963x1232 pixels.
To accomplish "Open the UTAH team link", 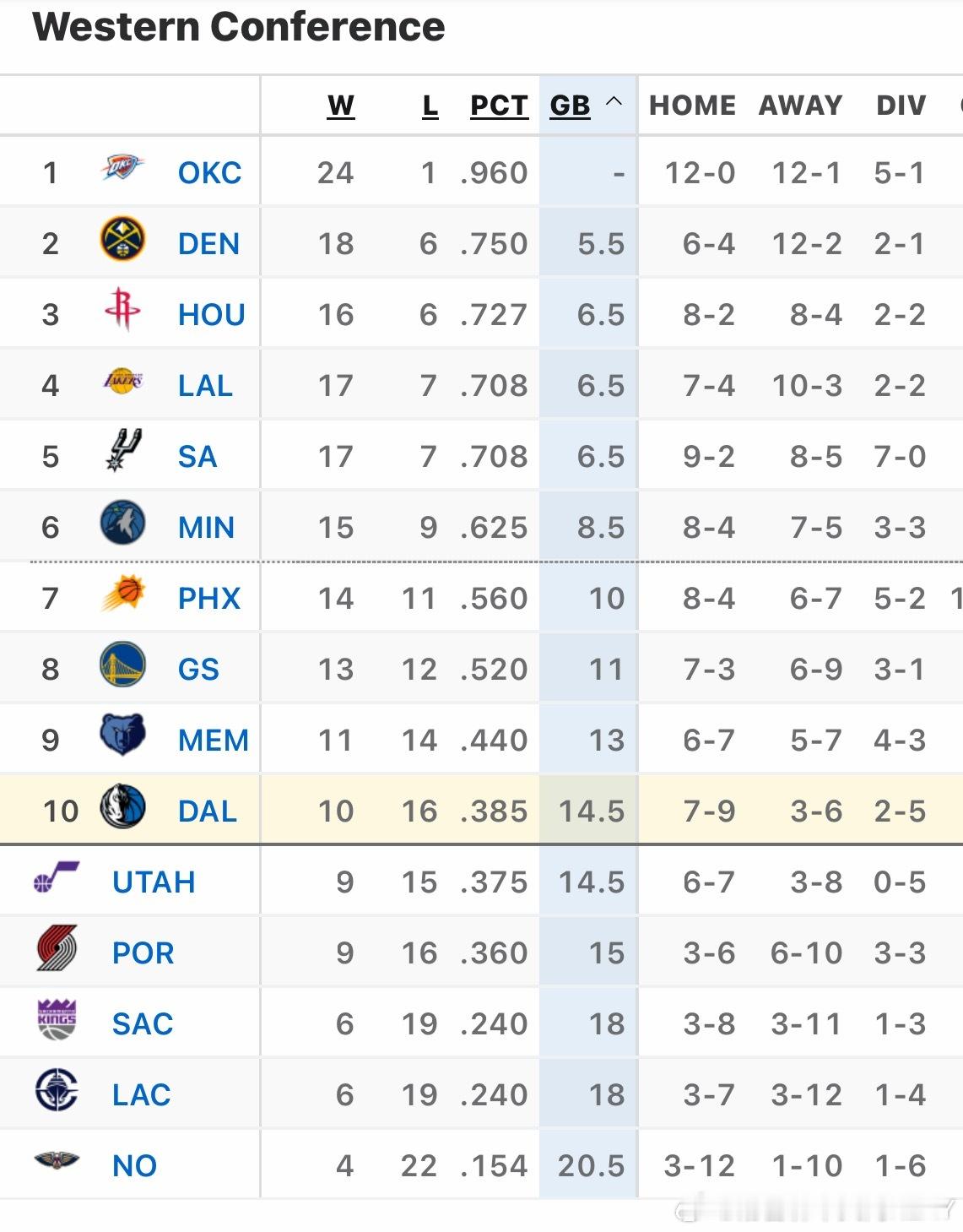I will [x=154, y=882].
